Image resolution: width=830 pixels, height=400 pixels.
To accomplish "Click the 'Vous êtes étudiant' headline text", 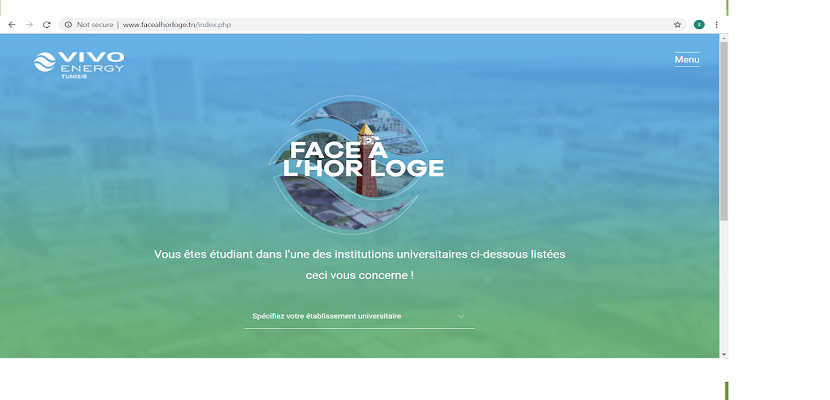I will coord(359,254).
